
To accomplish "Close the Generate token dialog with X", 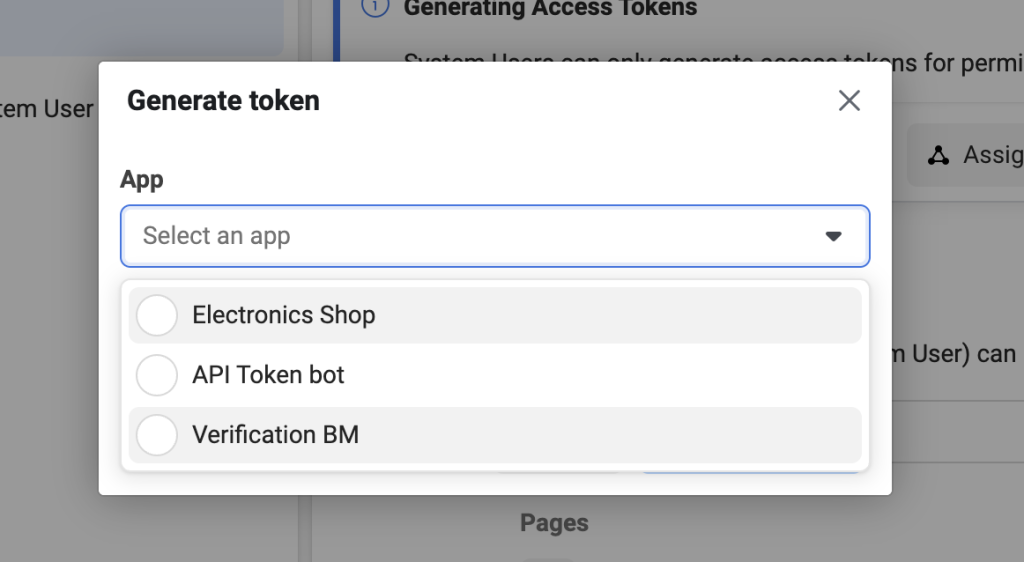I will (849, 101).
